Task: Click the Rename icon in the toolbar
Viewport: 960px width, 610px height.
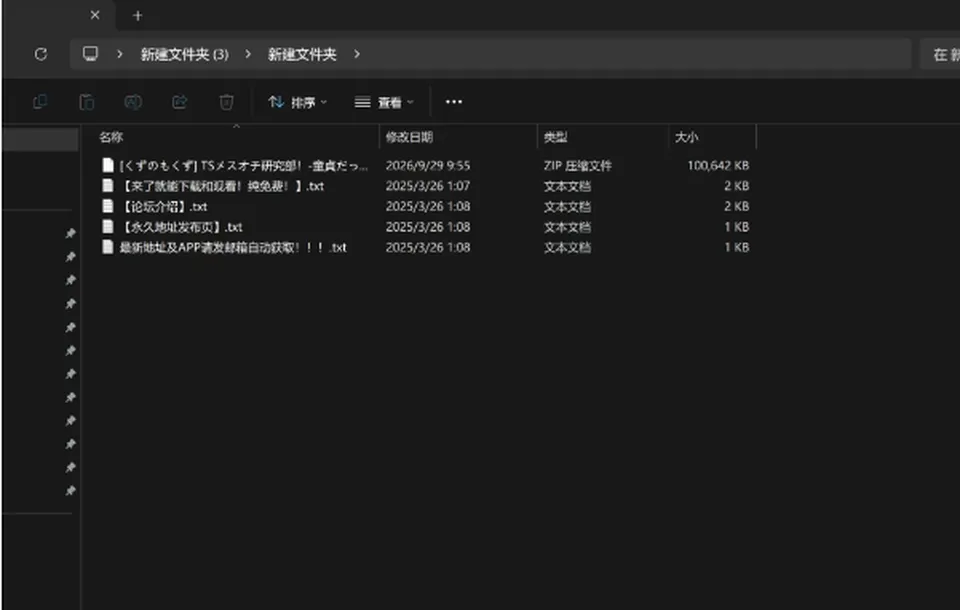Action: click(x=133, y=102)
